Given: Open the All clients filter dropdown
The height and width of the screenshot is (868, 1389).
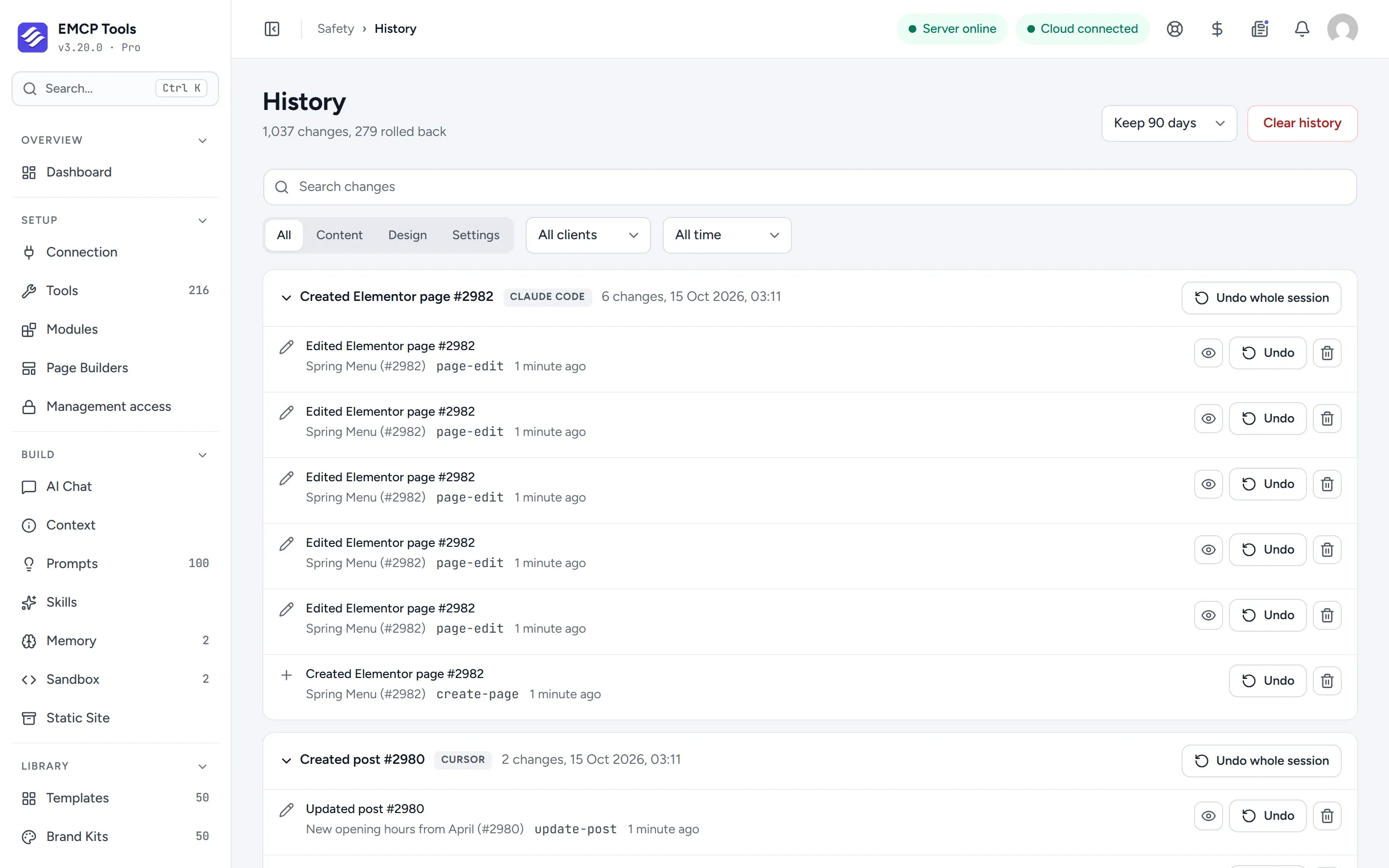Looking at the screenshot, I should [588, 235].
